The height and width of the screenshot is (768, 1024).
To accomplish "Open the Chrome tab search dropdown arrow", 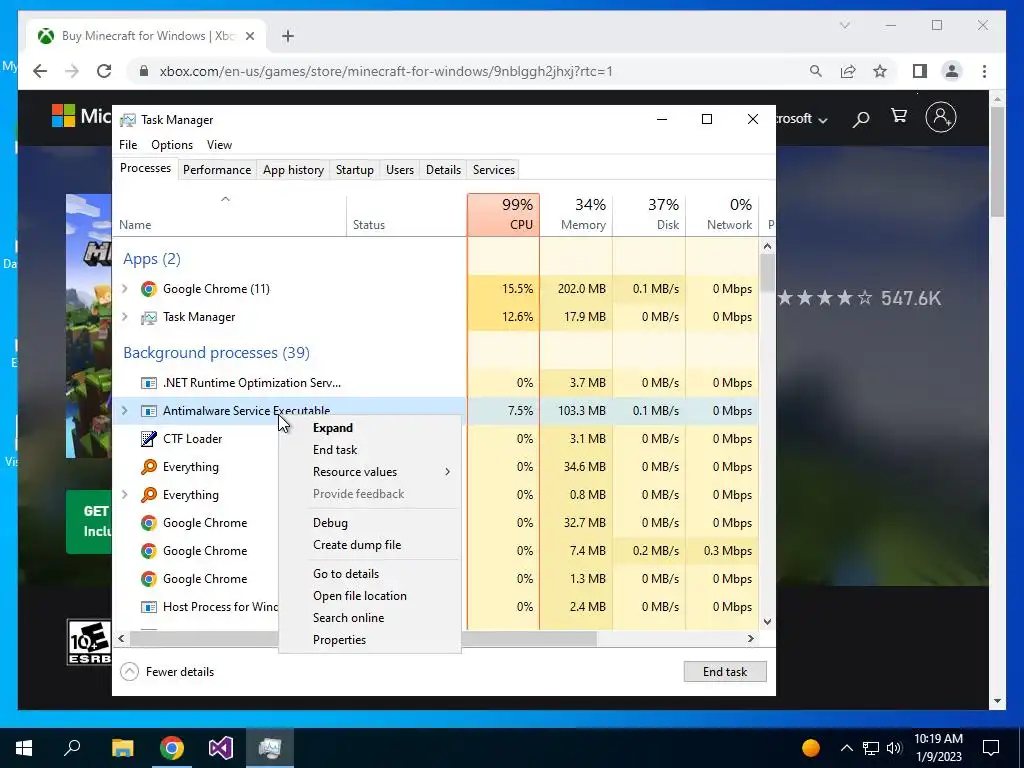I will pos(844,25).
